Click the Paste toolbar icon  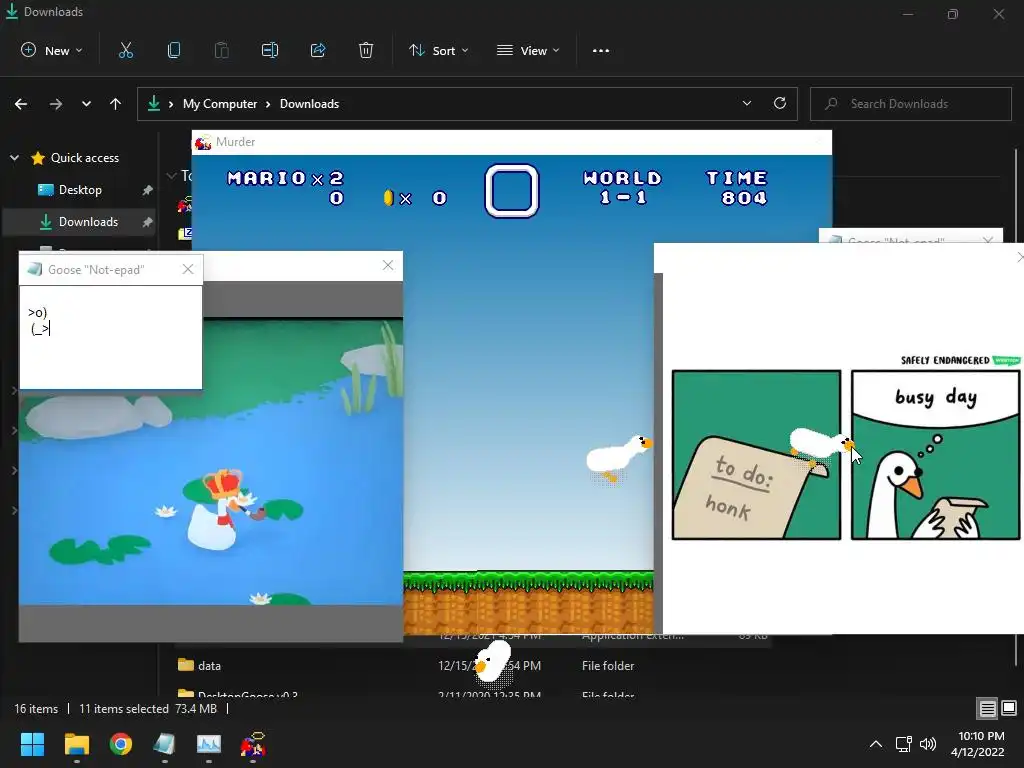pos(221,50)
